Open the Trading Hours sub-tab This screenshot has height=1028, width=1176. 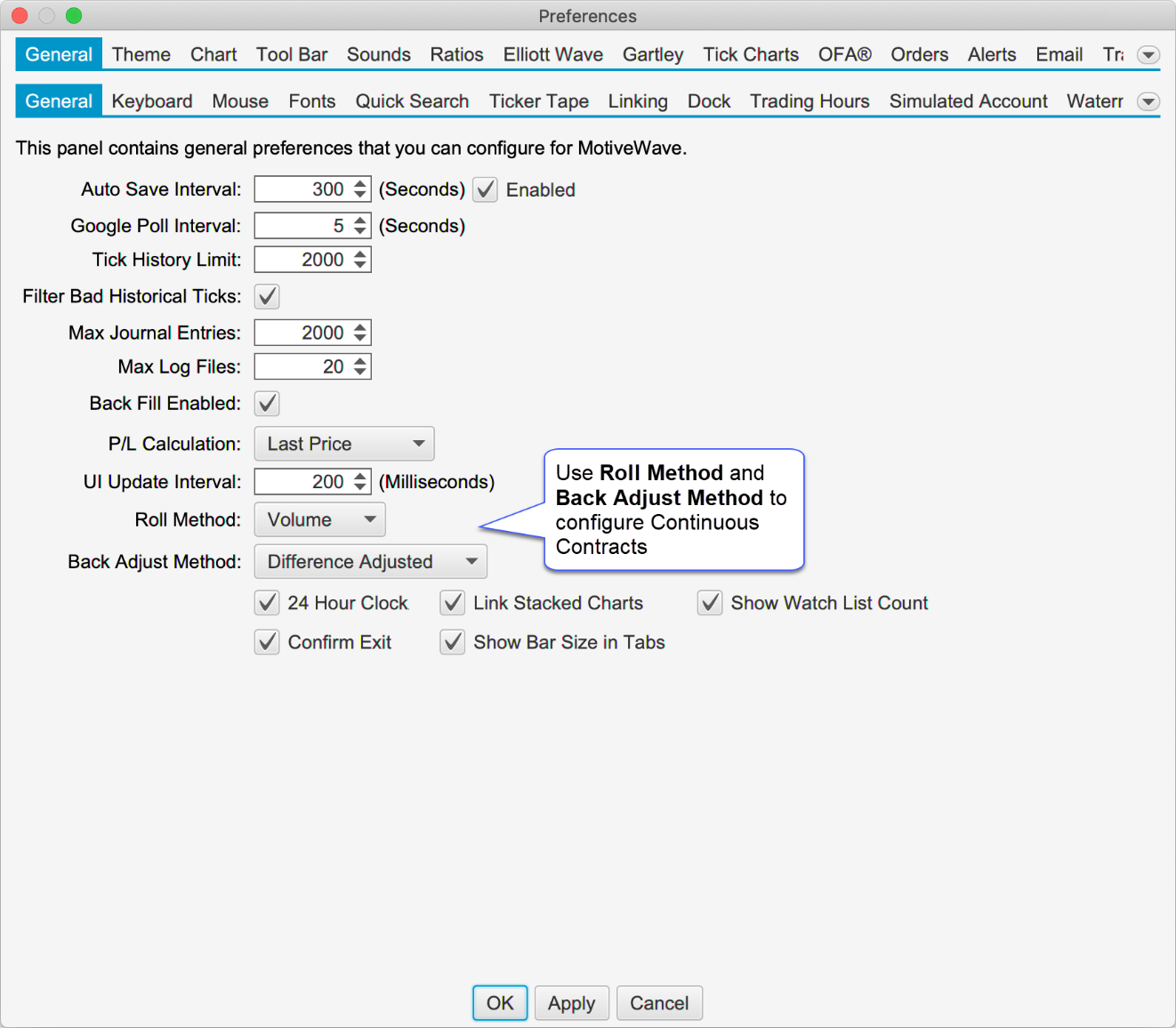point(809,101)
